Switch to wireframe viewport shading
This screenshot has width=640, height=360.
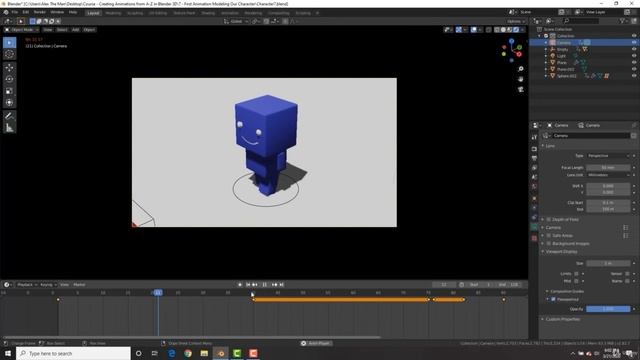(x=497, y=30)
